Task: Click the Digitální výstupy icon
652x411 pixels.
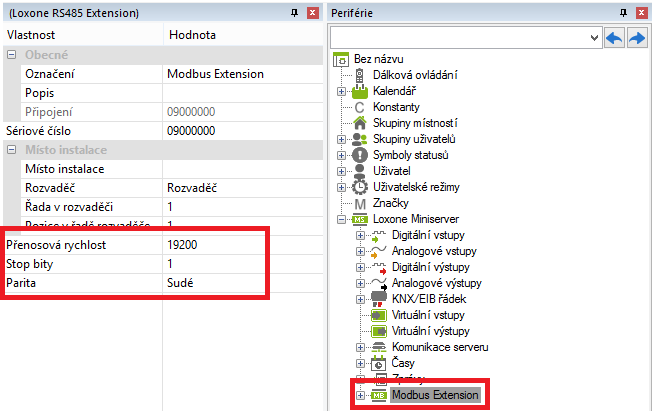Action: [x=378, y=267]
